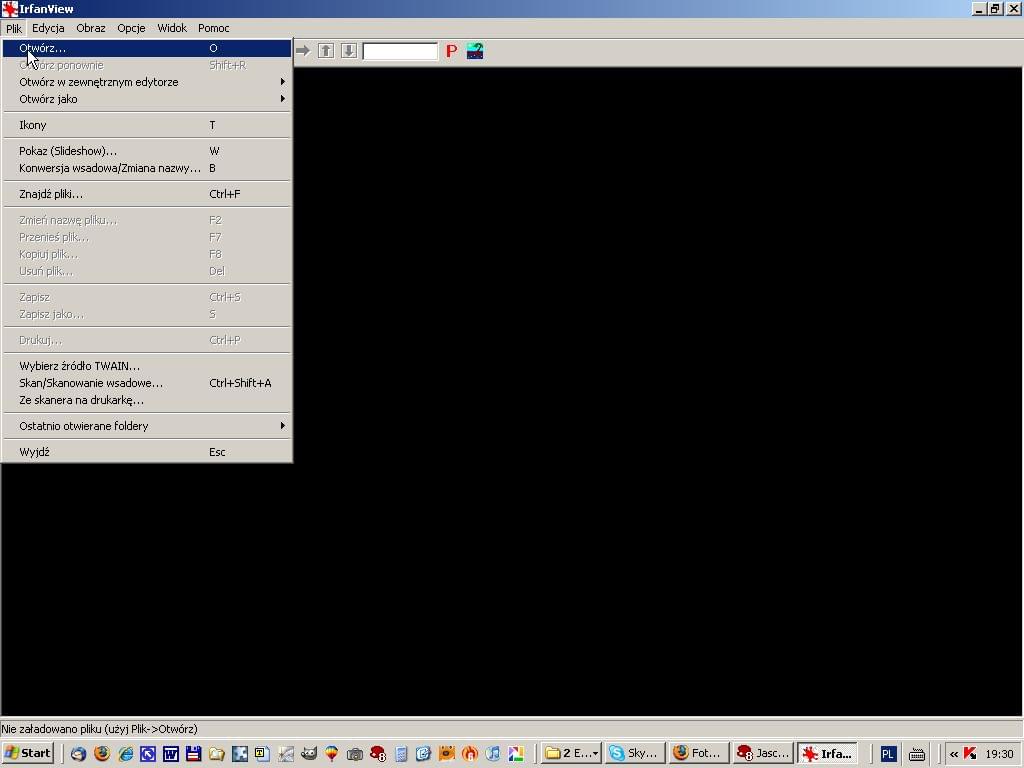Click the hot air balloon quick launch icon
The width and height of the screenshot is (1024, 768).
332,754
